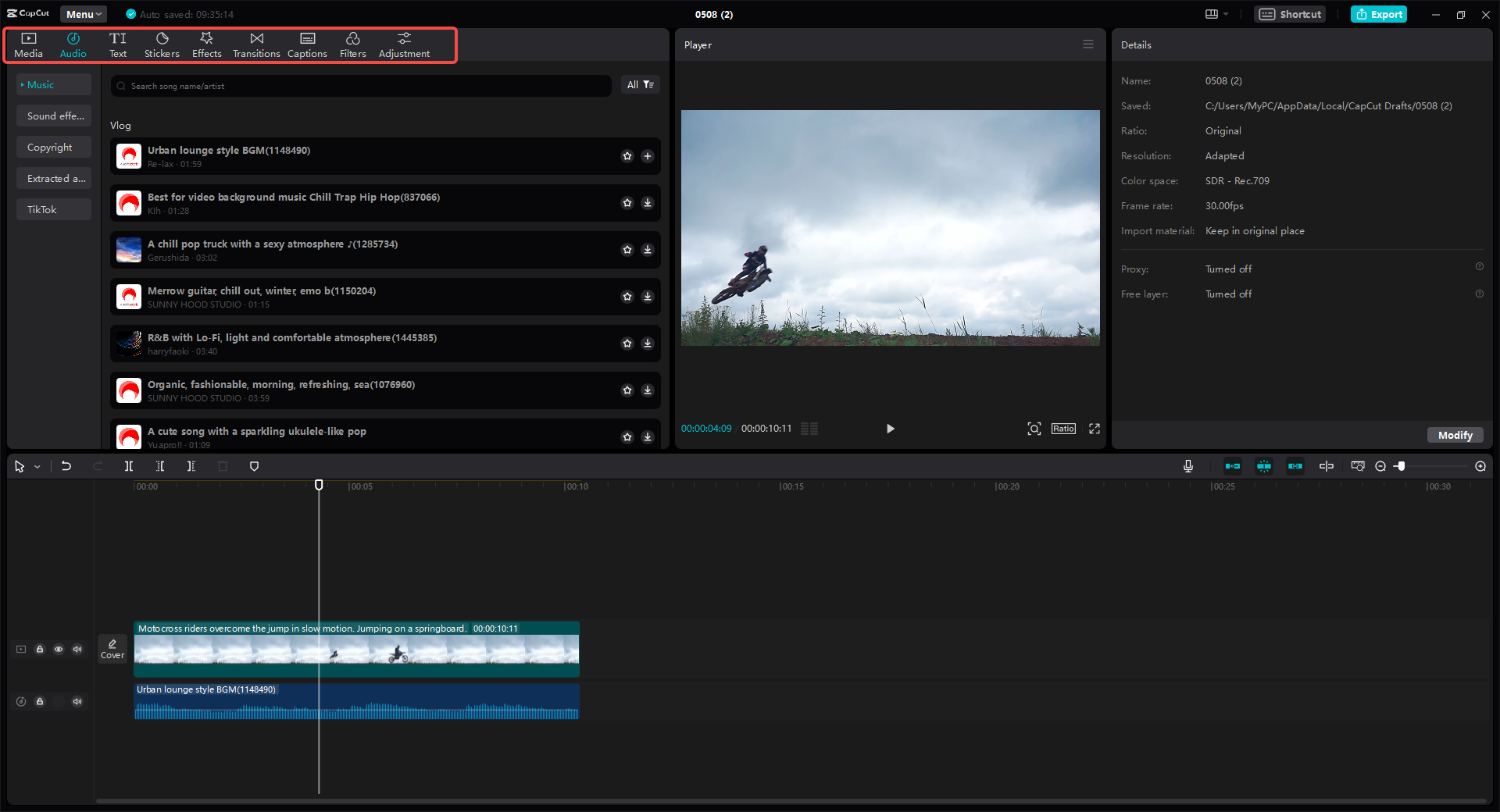Open the Menu dropdown in the top left
1500x812 pixels.
tap(82, 13)
